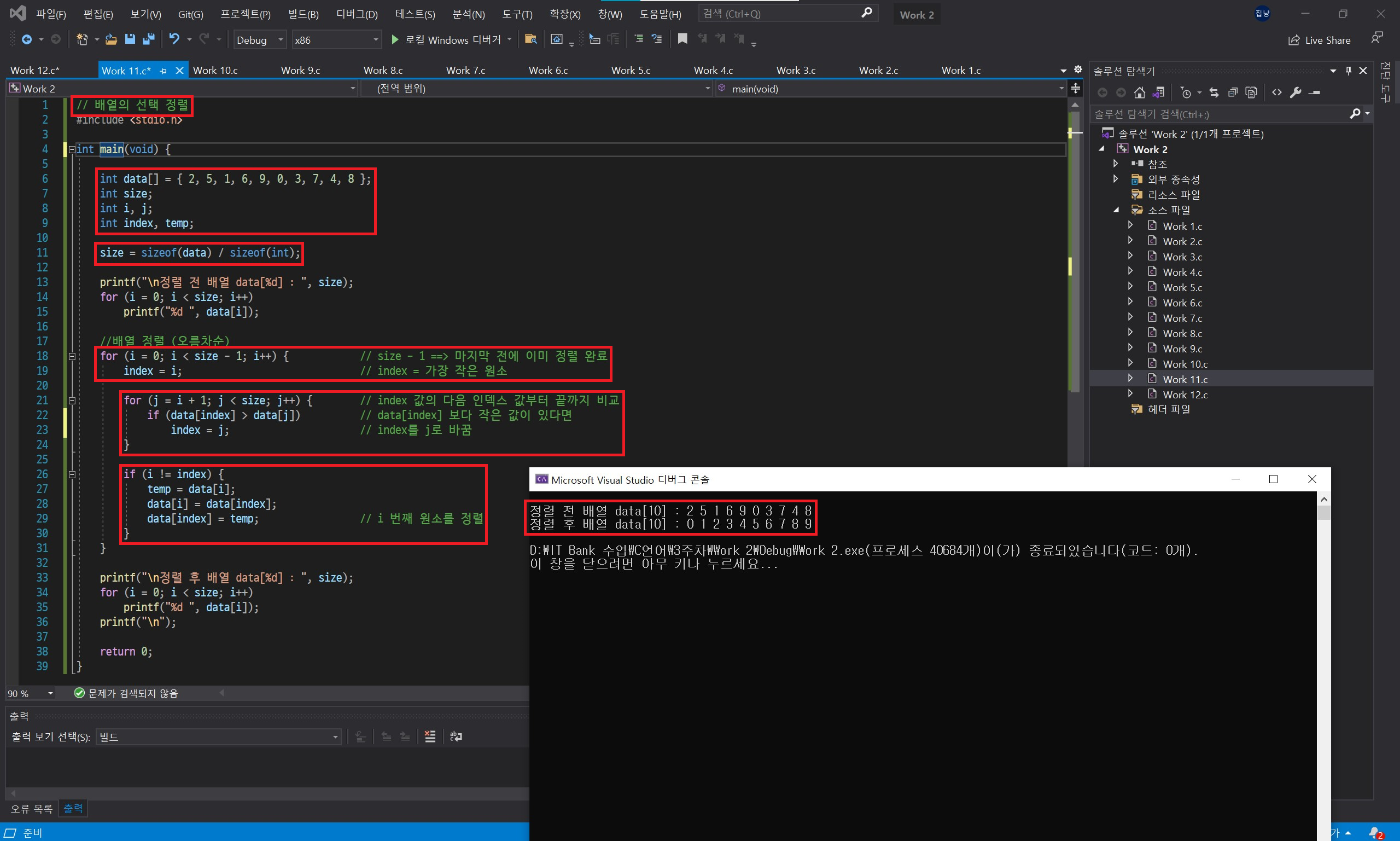Click Collapse All in Solution Explorer
The width and height of the screenshot is (1400, 841).
pos(1232,92)
